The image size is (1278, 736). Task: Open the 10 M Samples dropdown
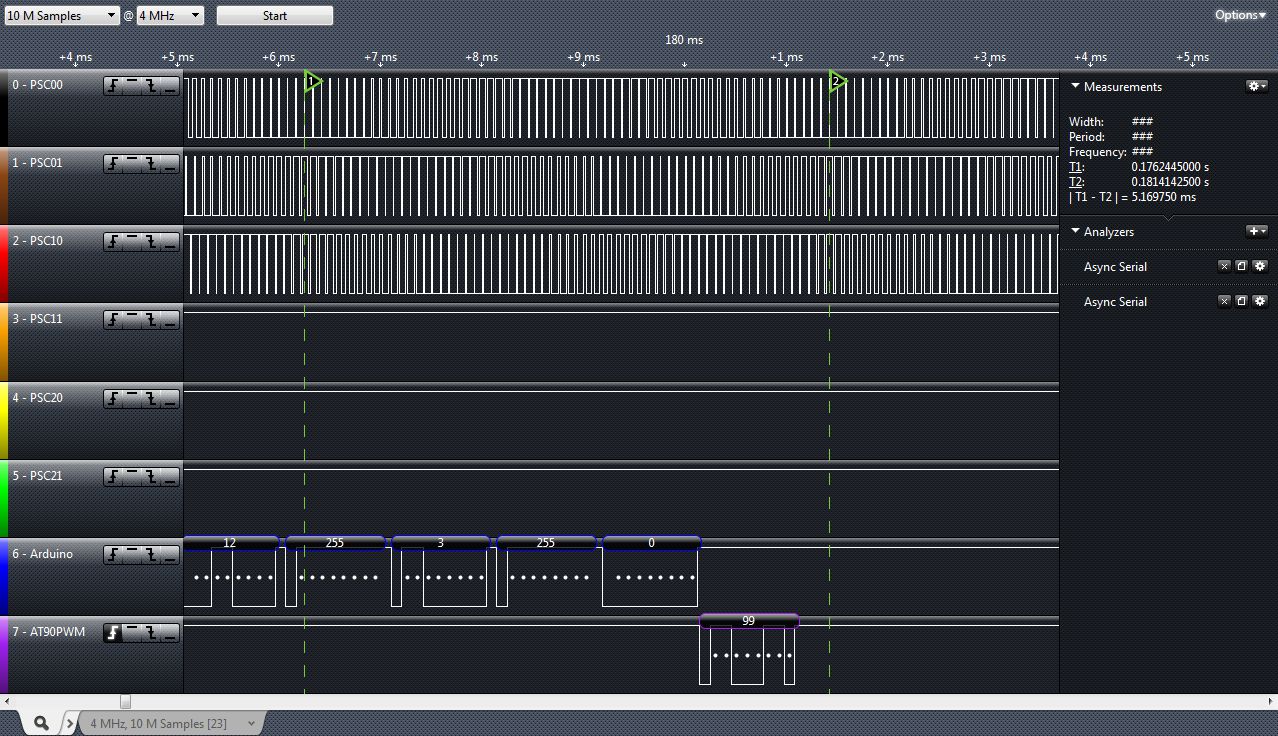tap(61, 16)
